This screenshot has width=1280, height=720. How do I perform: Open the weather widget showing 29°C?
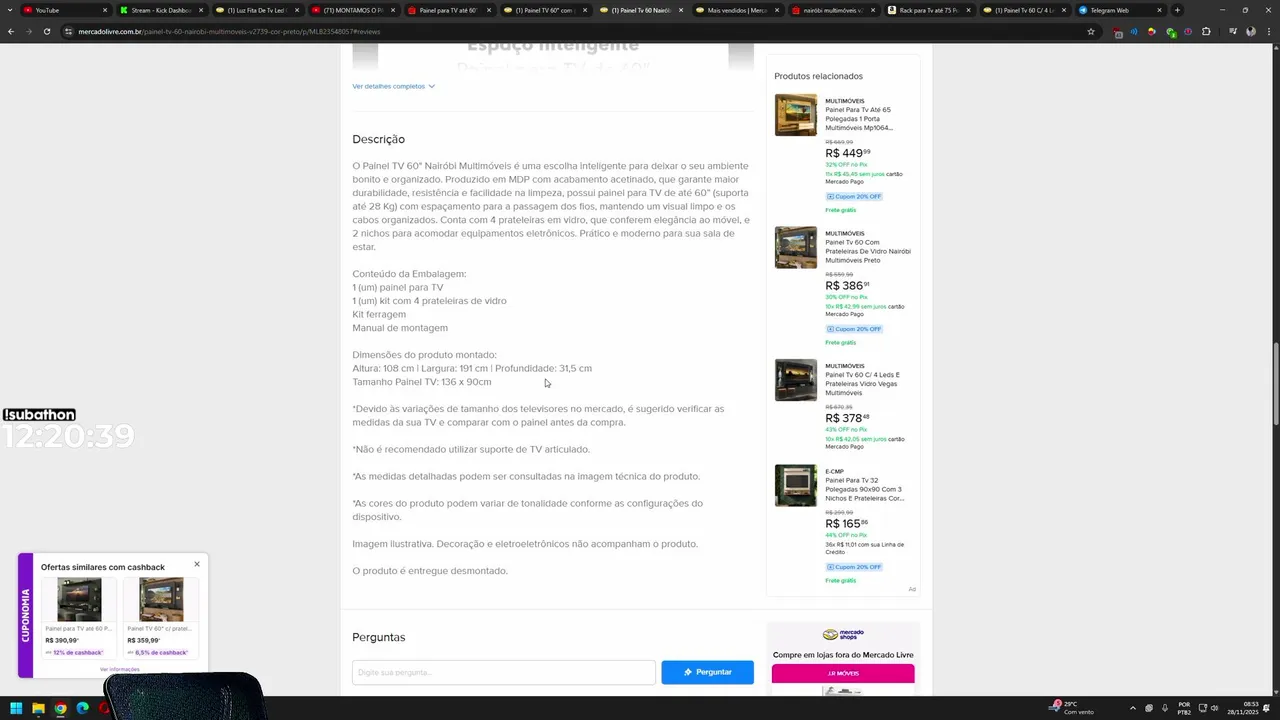point(1072,708)
